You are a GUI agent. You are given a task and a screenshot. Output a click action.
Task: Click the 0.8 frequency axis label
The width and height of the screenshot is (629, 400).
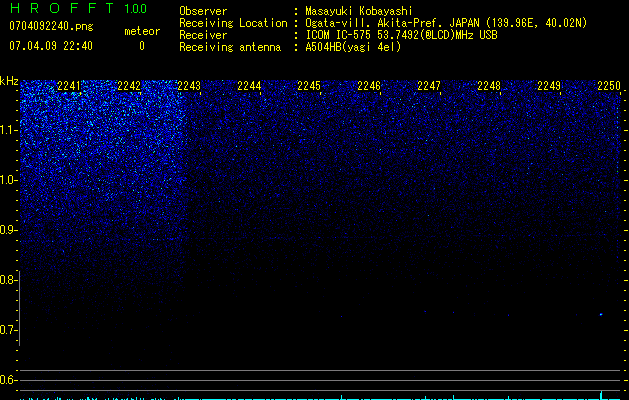click(8, 280)
